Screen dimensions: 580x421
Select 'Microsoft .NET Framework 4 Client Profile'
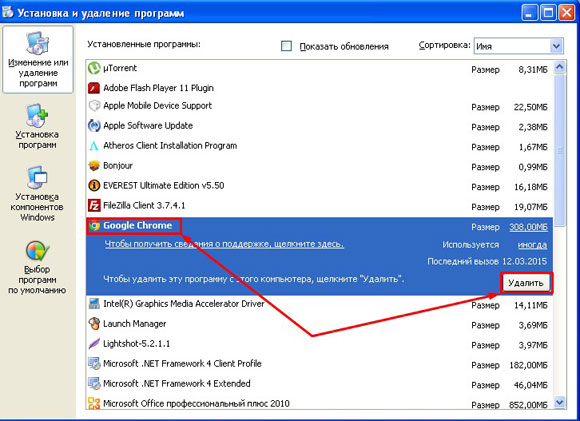(182, 364)
